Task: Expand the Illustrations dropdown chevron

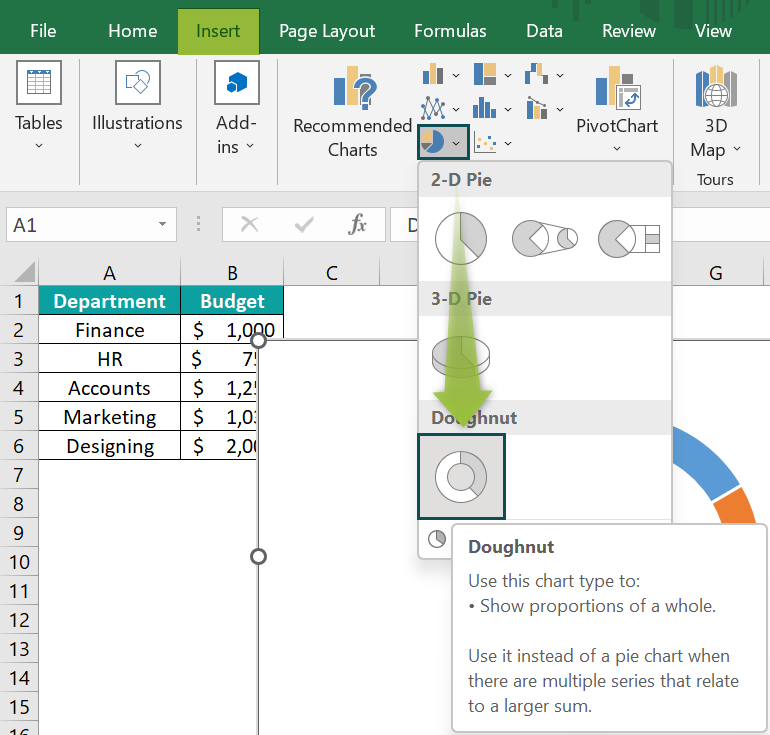Action: coord(138,146)
